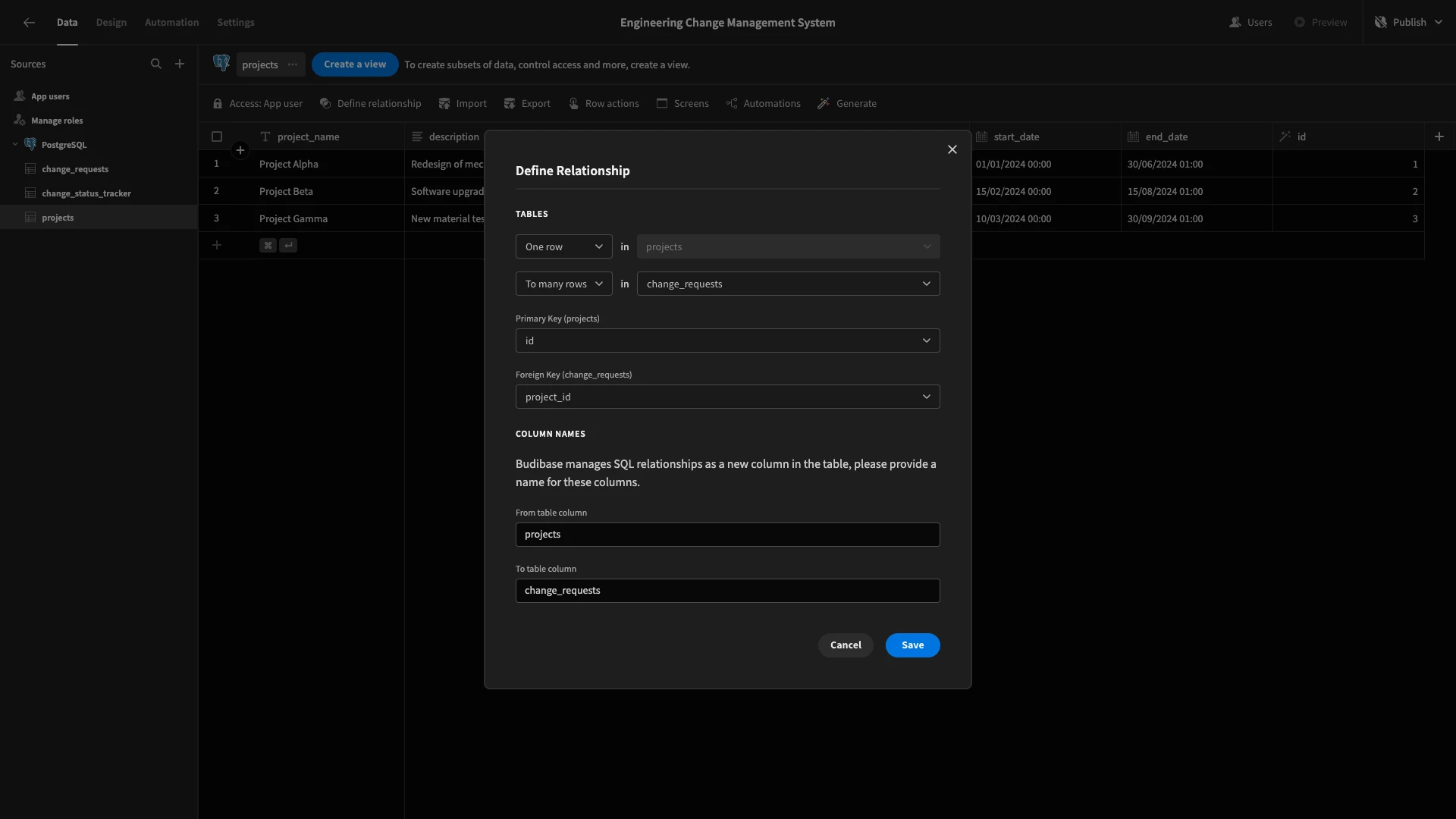The height and width of the screenshot is (819, 1456).
Task: Collapse the PostgreSQL source tree
Action: click(15, 144)
